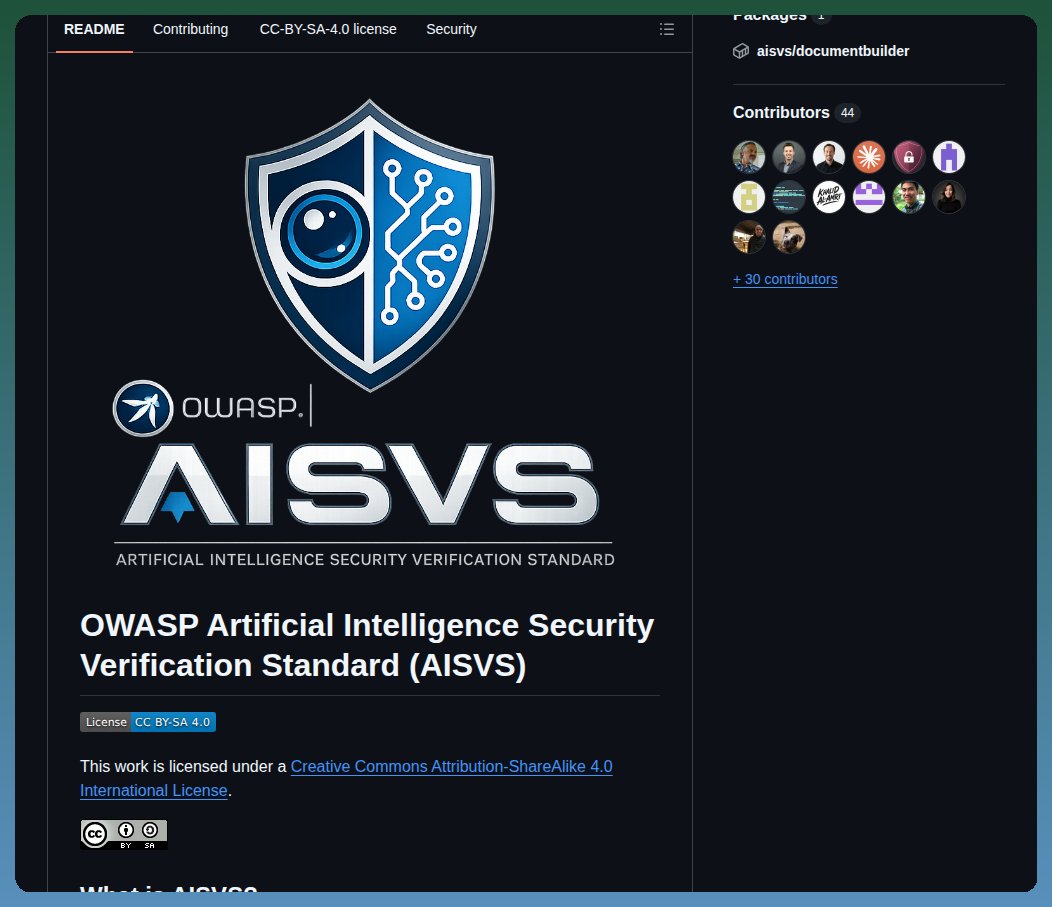Open avatar of man in black shirt on white
The image size is (1052, 907).
829,157
